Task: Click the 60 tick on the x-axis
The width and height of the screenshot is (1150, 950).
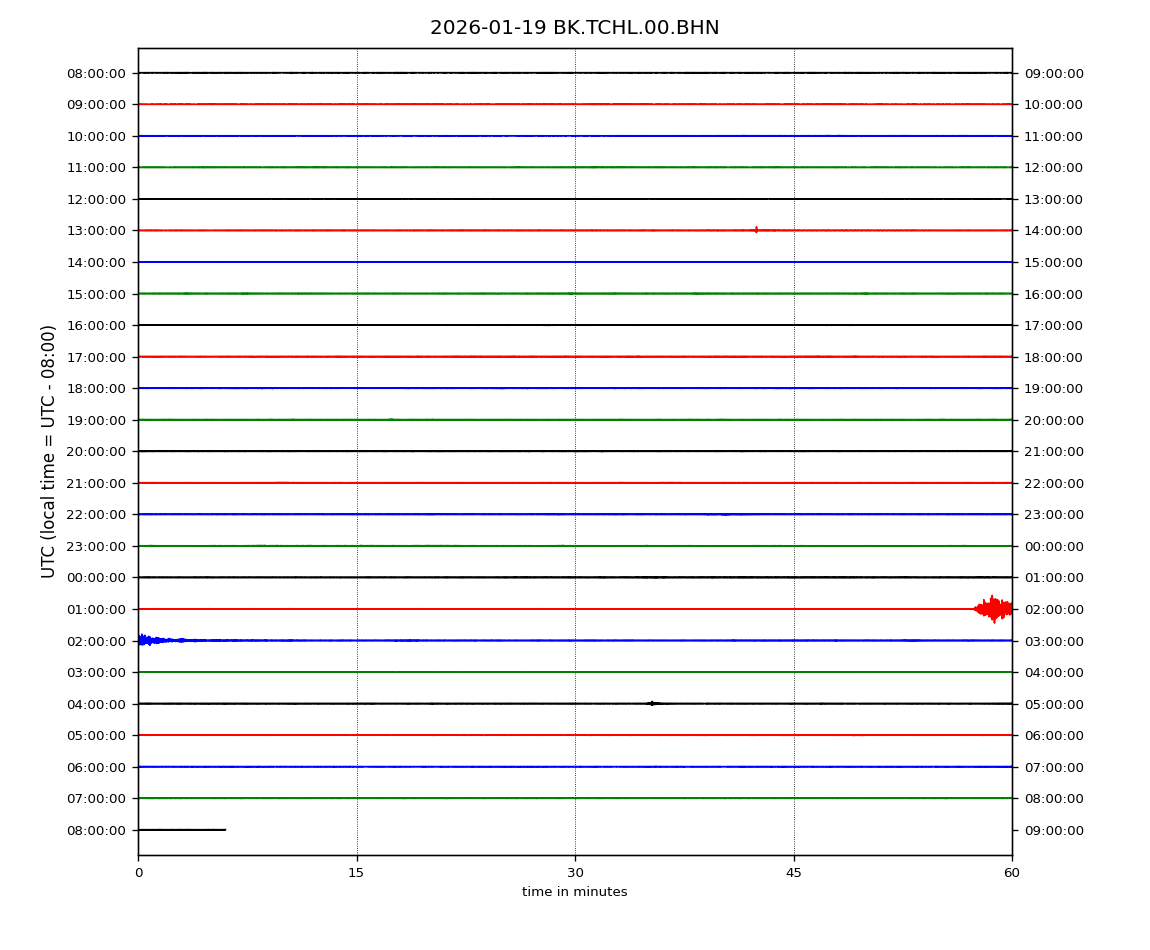Action: [x=1012, y=873]
